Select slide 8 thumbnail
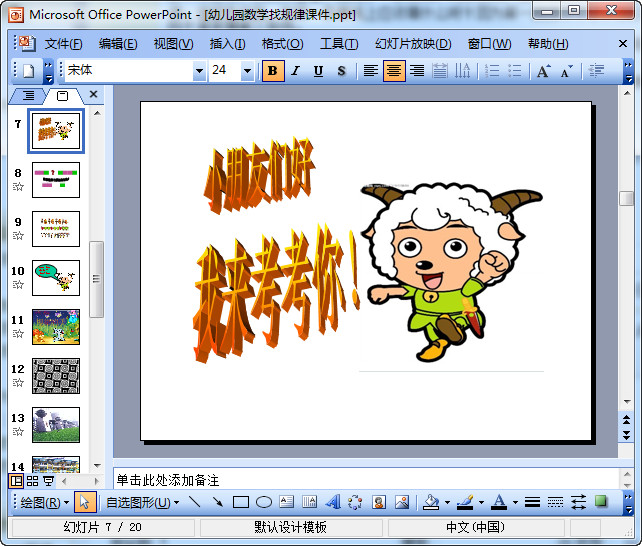This screenshot has width=642, height=546. click(x=56, y=180)
